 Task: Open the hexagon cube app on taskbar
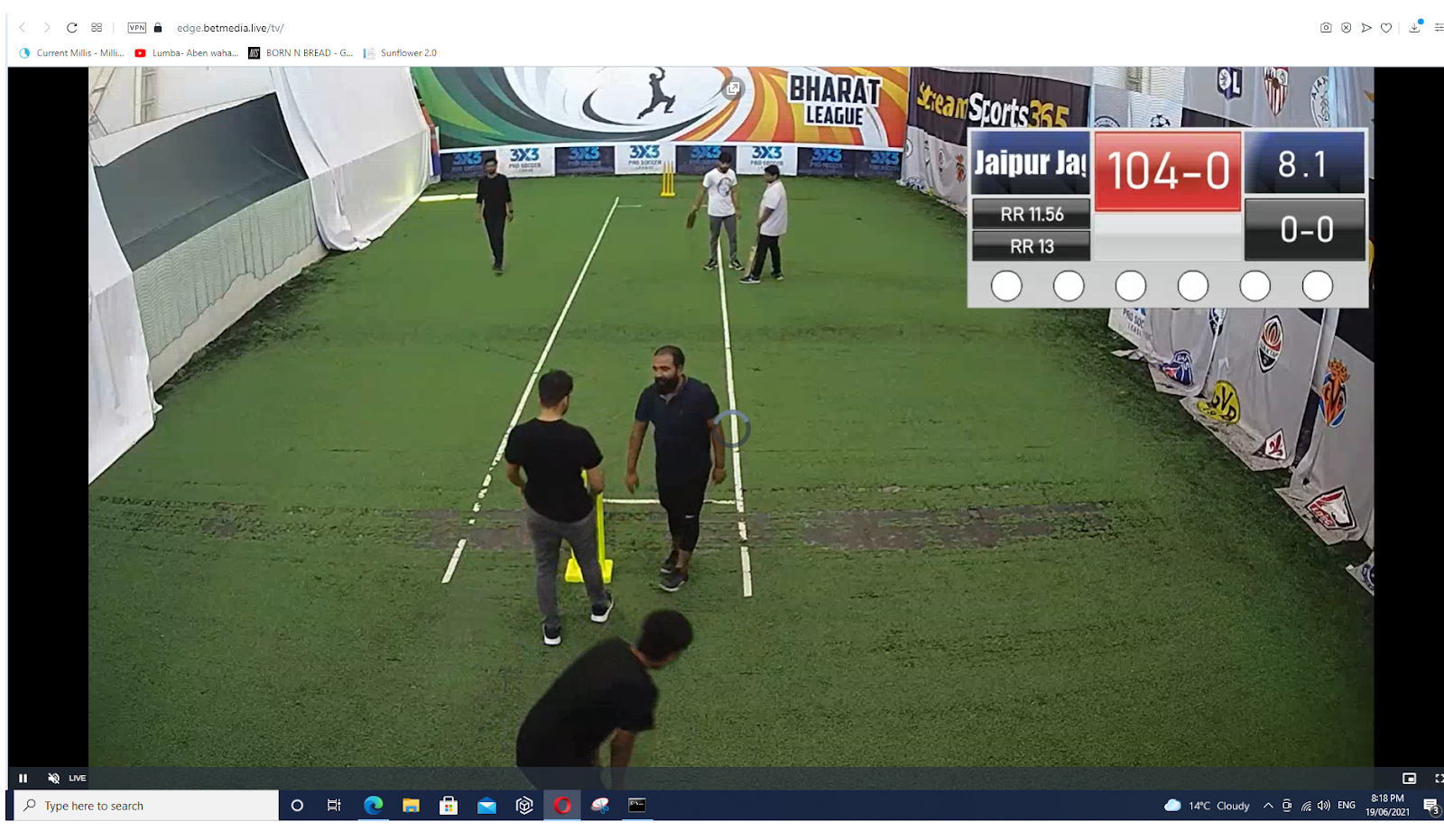coord(524,806)
